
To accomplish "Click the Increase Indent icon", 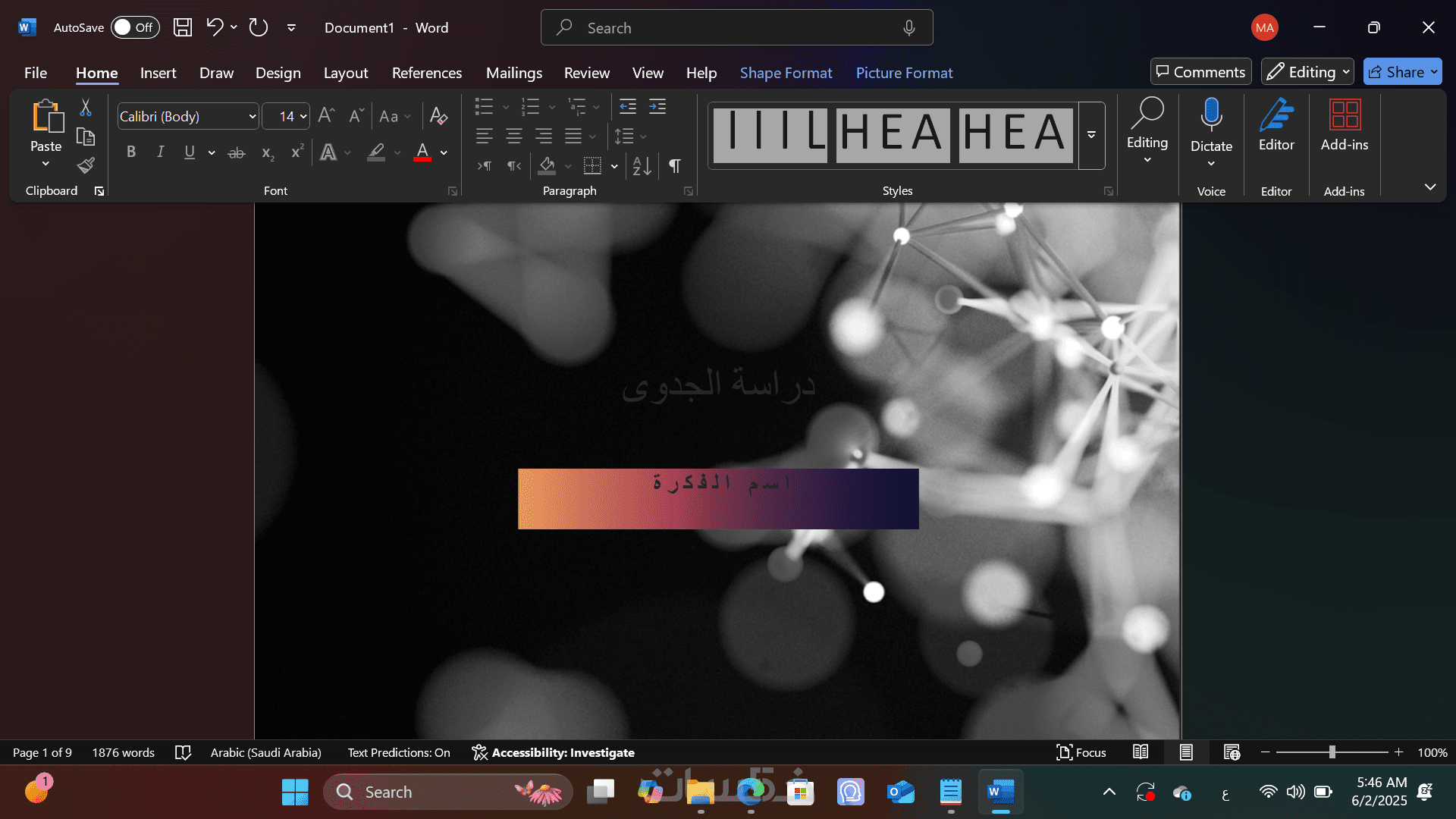I will pos(657,106).
